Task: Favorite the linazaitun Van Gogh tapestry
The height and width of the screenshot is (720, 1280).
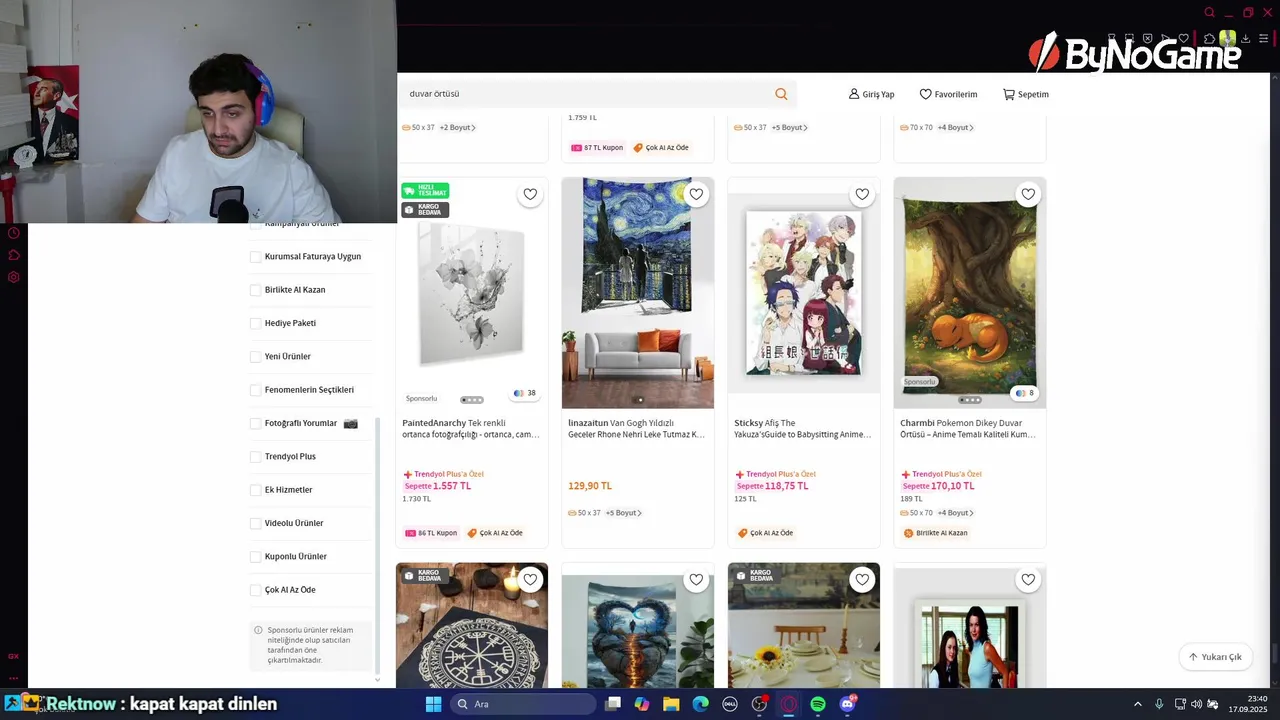Action: [696, 194]
